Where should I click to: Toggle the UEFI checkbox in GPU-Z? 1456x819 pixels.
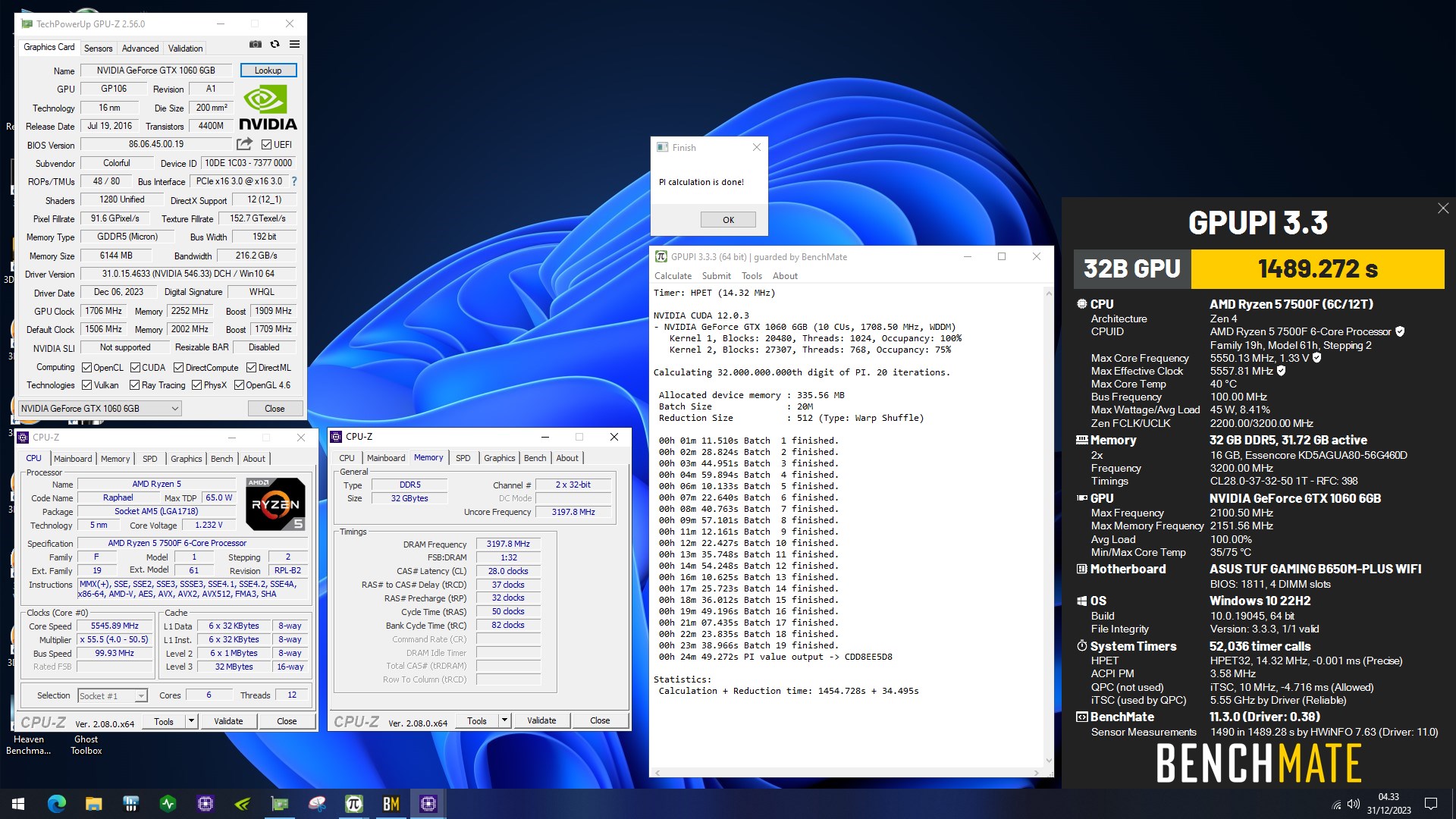[266, 145]
